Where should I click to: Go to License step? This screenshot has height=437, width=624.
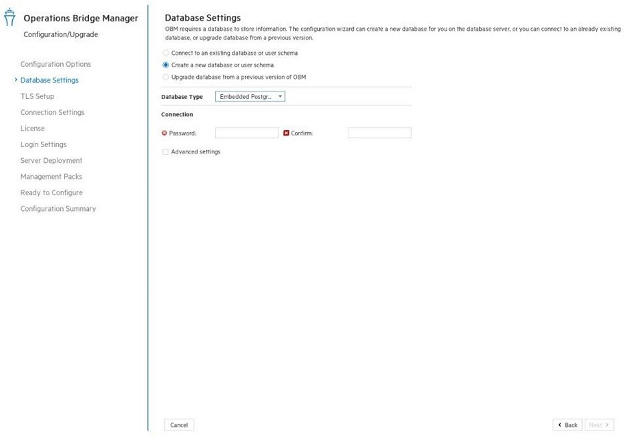[32, 128]
